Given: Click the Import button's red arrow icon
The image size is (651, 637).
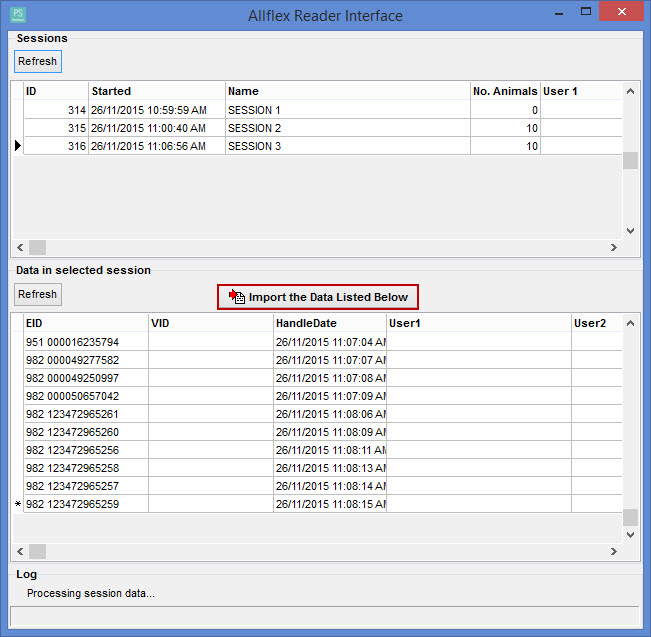Looking at the screenshot, I should (x=237, y=296).
